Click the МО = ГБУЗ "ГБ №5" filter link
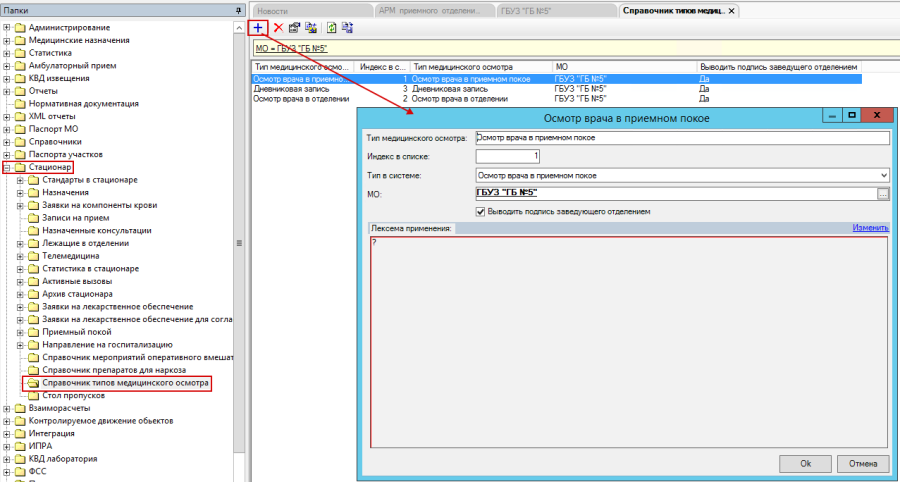 292,49
